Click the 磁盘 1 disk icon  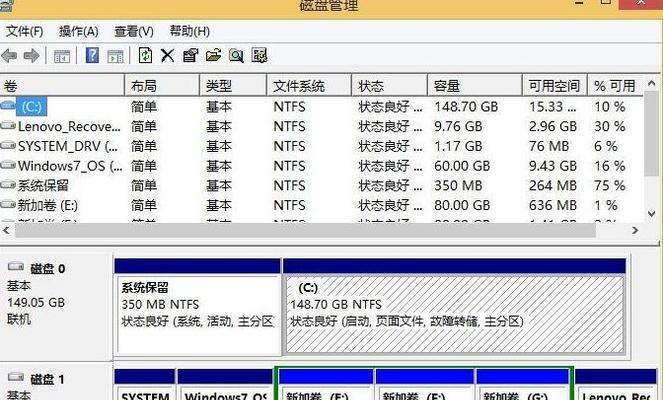coord(16,376)
